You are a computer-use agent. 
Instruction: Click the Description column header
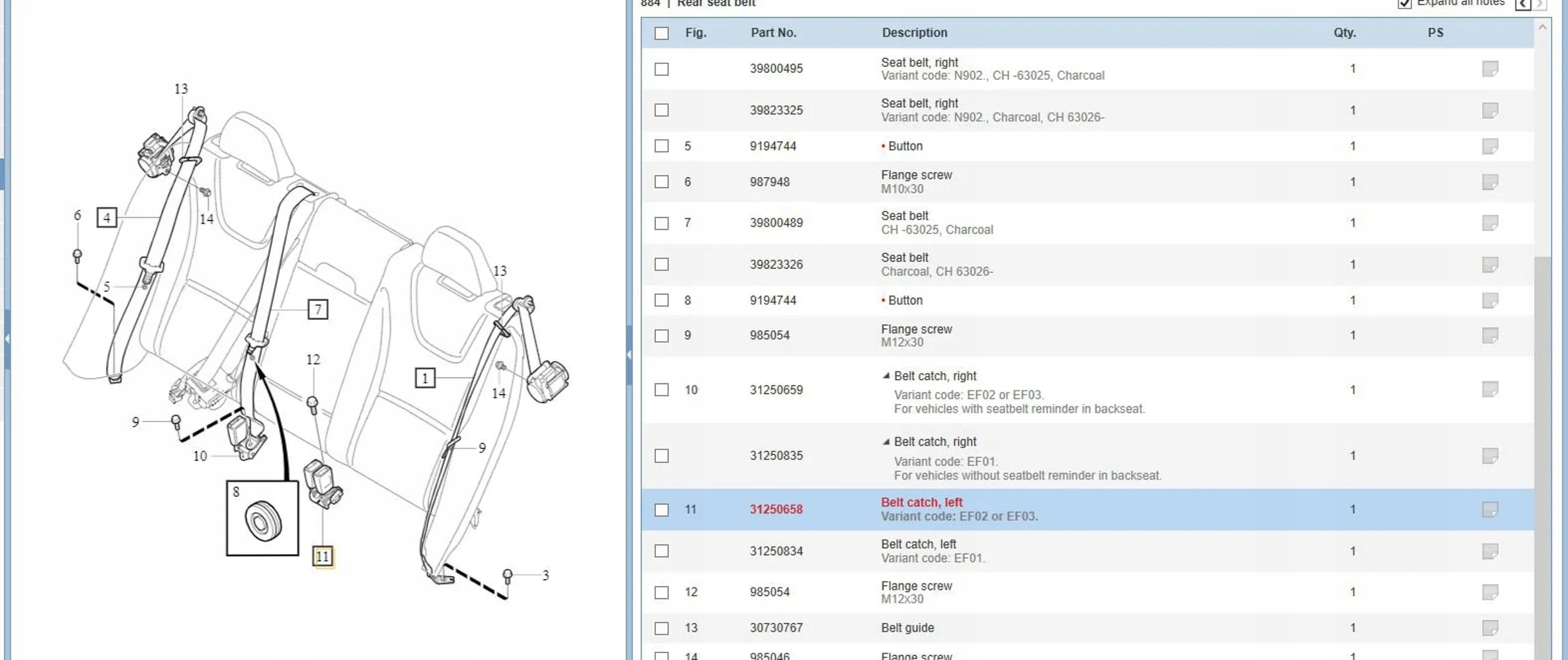914,33
